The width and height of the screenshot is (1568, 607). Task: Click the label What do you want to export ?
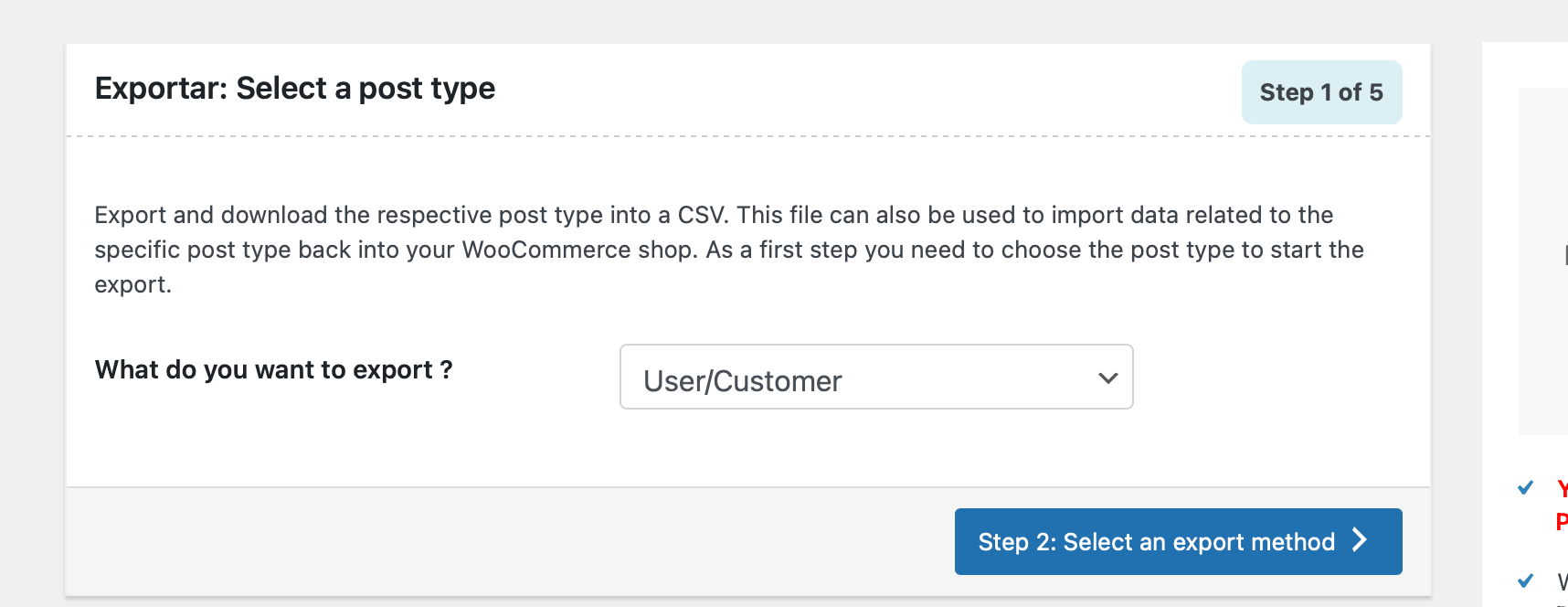pos(274,369)
